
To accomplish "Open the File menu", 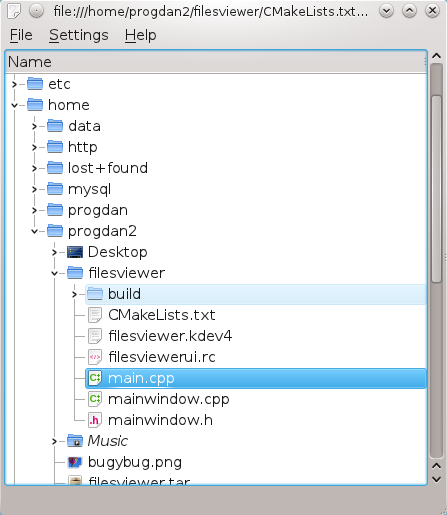I will tap(21, 35).
